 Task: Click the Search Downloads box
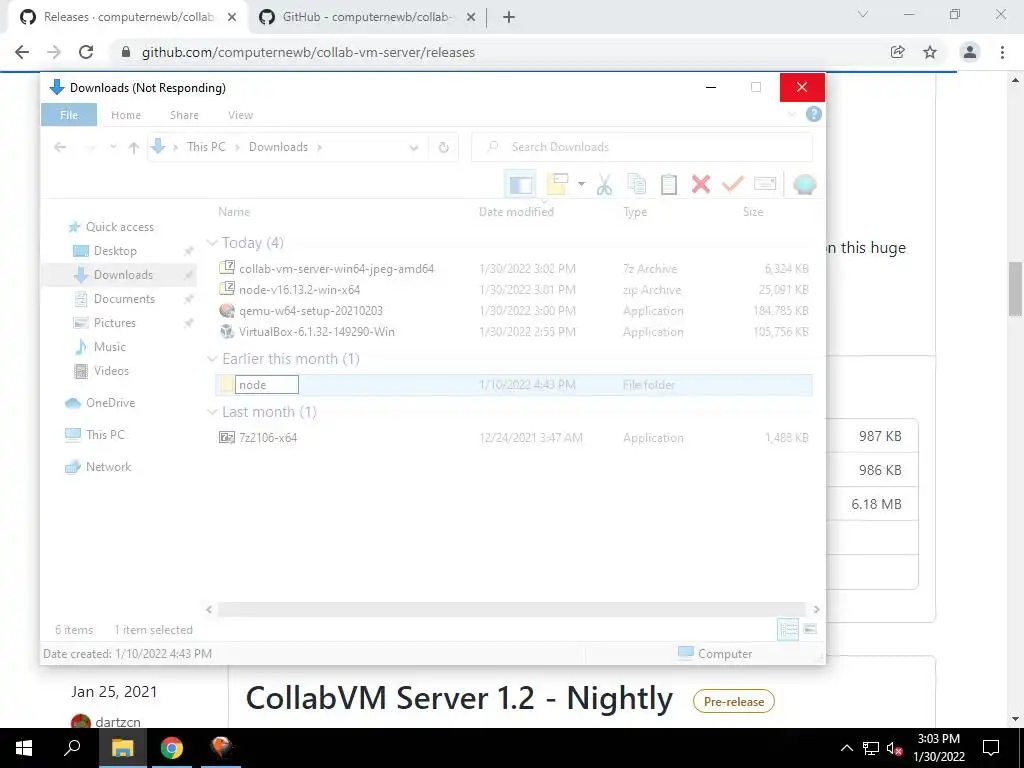pos(642,148)
